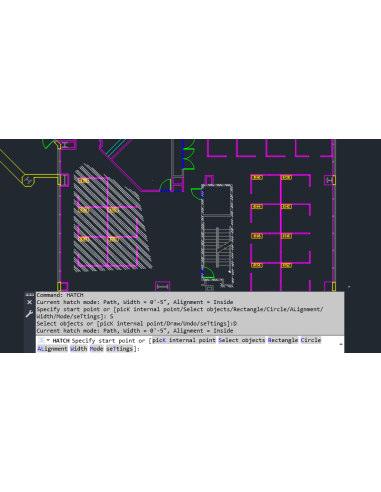The image size is (381, 492).
Task: Grab the command line grip handle
Action: (29, 295)
